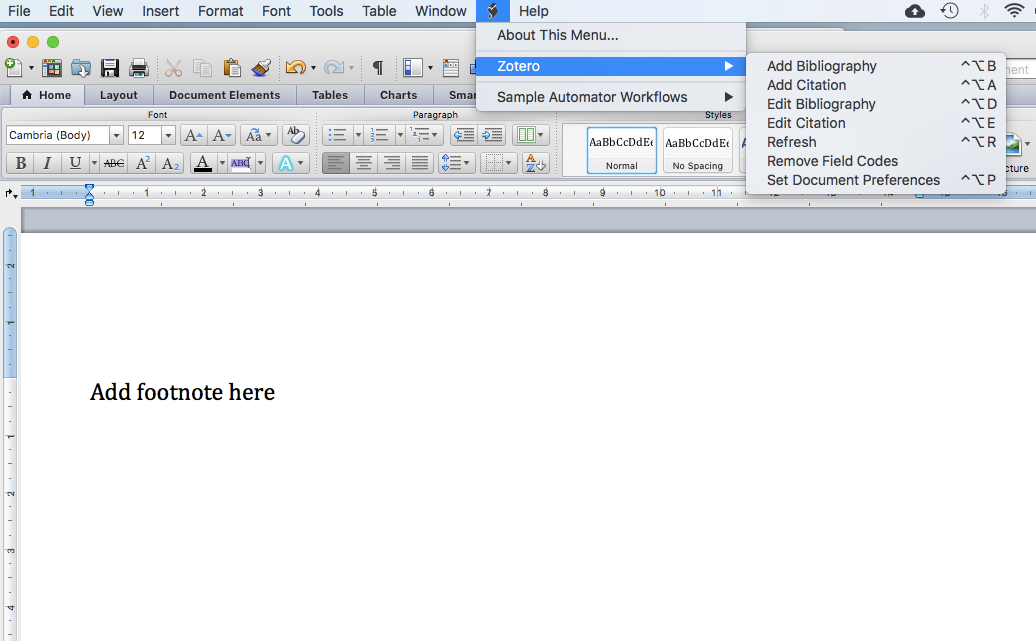Decrease font size
This screenshot has height=641, width=1036.
tap(221, 135)
